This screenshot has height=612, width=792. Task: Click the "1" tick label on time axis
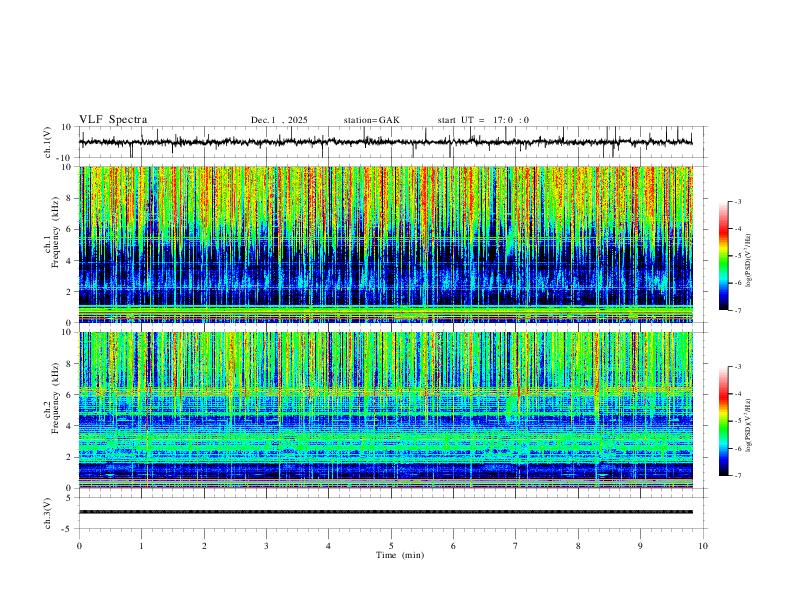(x=142, y=546)
